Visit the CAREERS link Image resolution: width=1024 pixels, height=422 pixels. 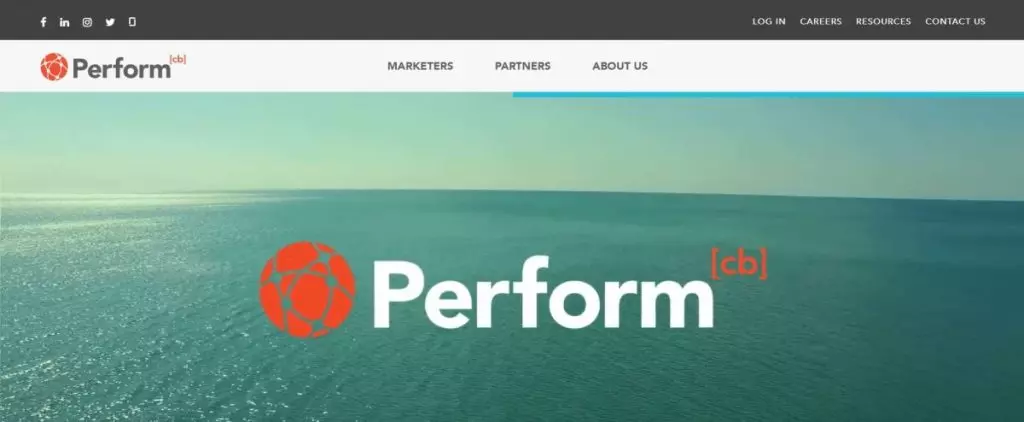[821, 22]
